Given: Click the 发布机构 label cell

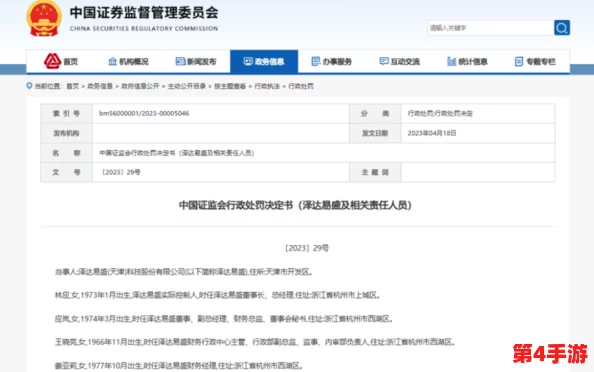Looking at the screenshot, I should point(66,133).
